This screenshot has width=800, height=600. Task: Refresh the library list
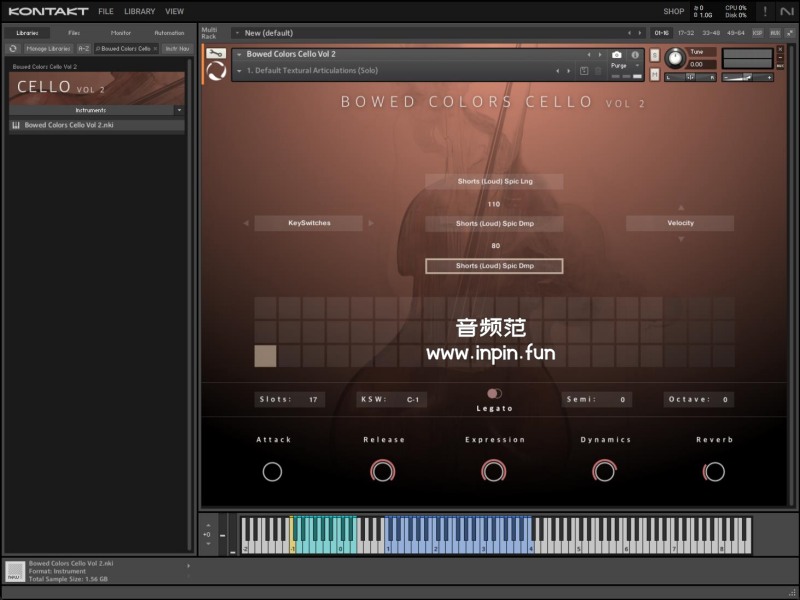click(x=13, y=48)
